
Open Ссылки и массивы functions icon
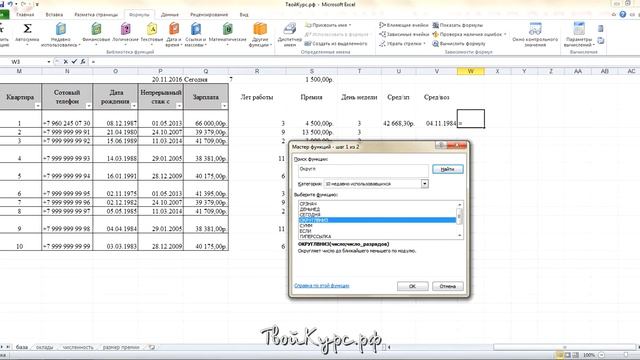click(196, 29)
